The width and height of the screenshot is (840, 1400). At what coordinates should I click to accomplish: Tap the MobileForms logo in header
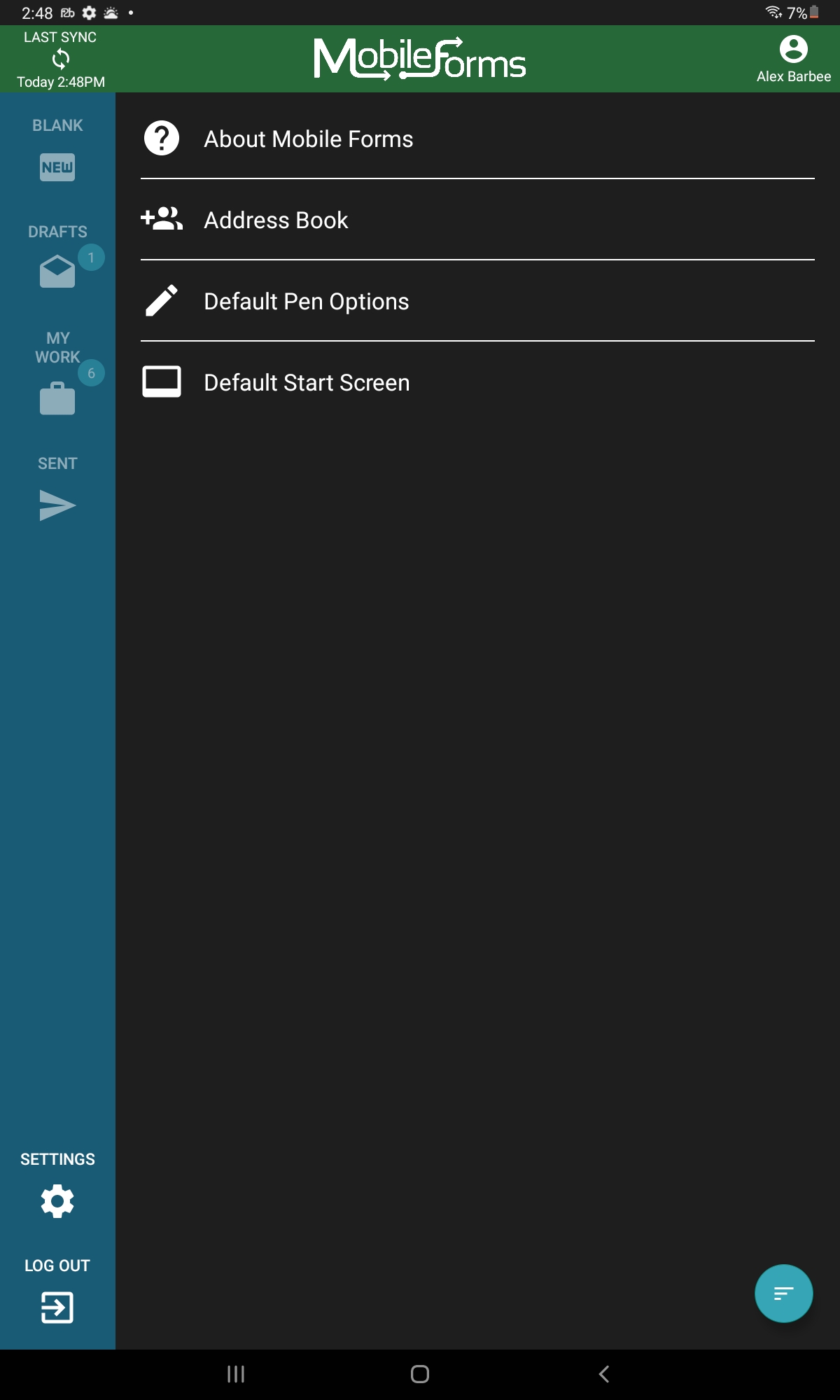point(419,59)
